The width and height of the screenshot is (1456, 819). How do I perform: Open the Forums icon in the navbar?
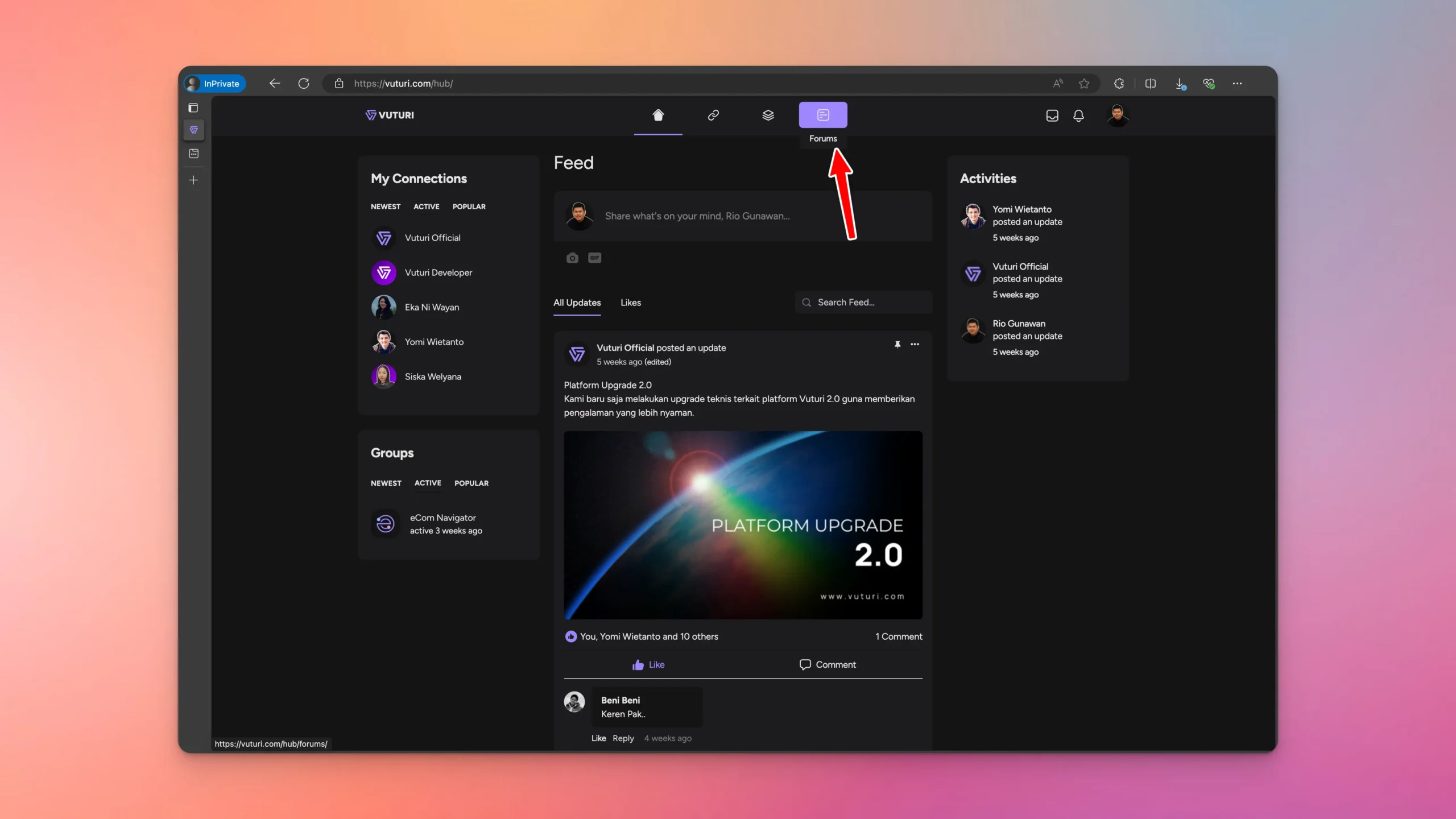pos(823,115)
